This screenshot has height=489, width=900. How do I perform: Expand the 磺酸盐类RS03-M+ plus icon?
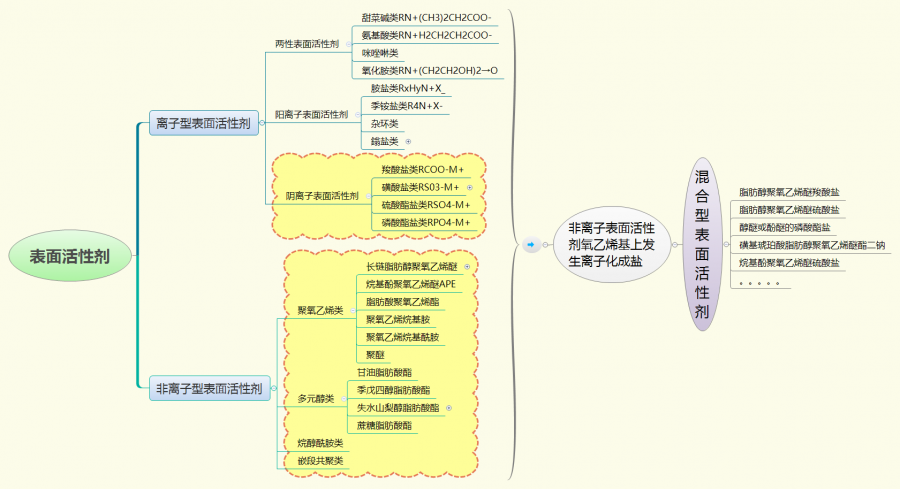pyautogui.click(x=469, y=187)
